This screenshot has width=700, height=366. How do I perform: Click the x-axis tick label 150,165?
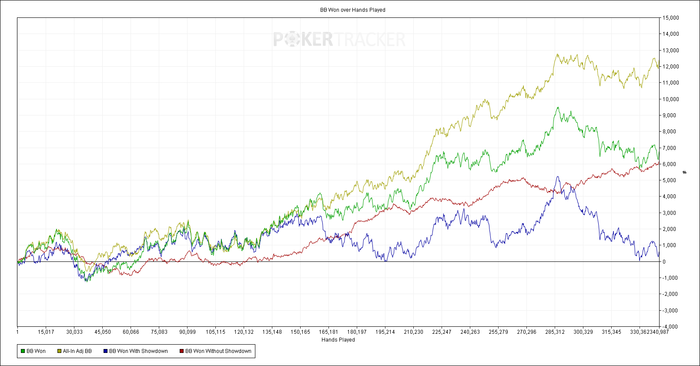(300, 332)
